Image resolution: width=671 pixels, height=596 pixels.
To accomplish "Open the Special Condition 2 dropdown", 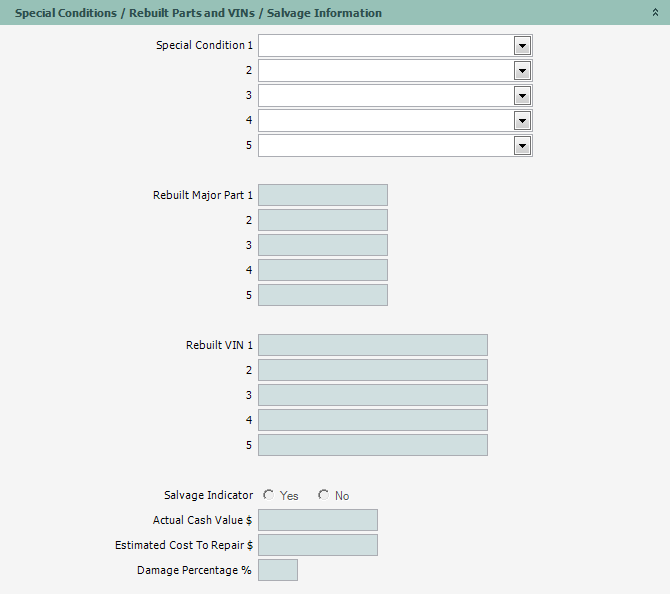I will 522,71.
